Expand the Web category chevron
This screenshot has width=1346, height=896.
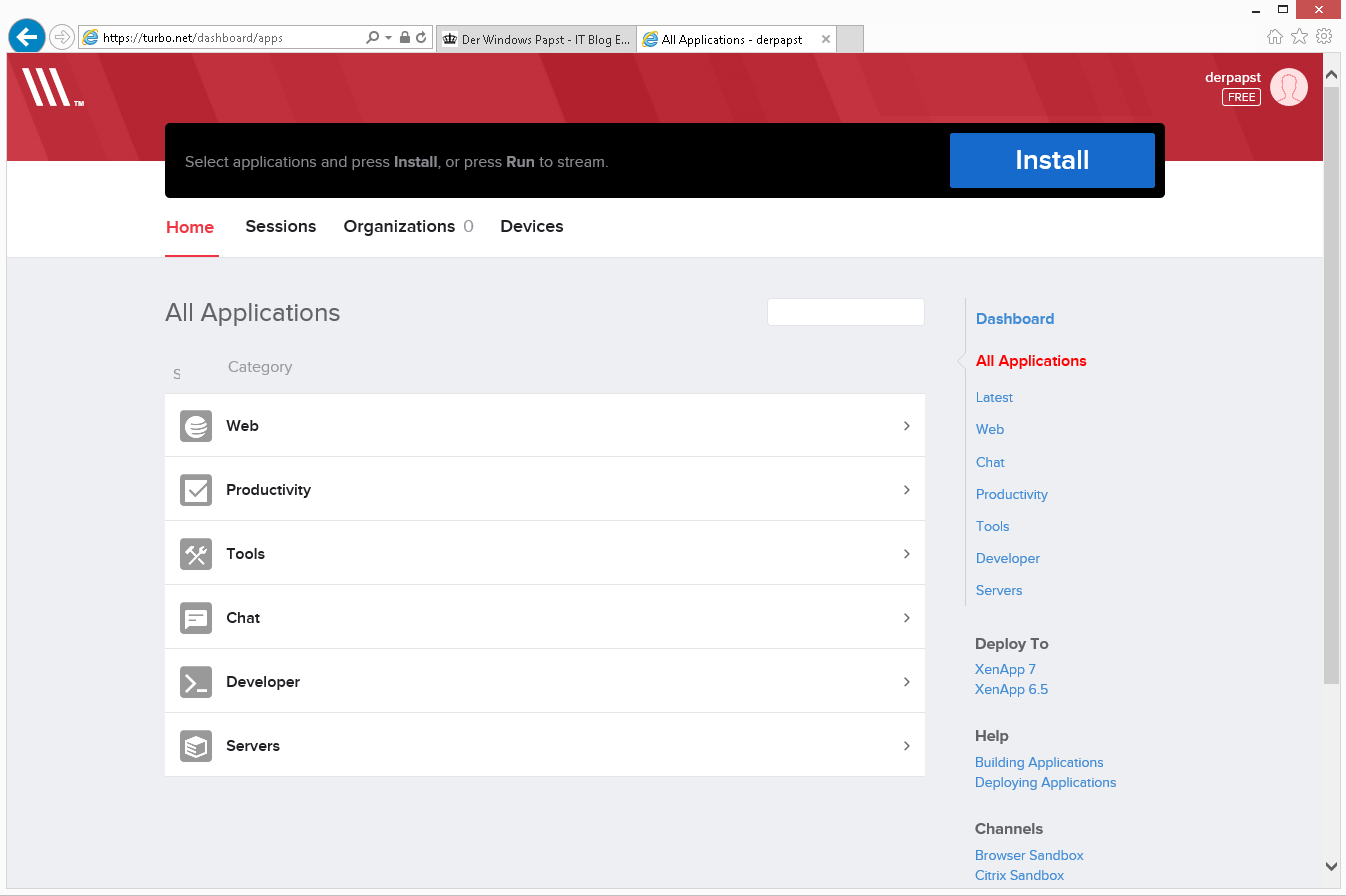[x=907, y=426]
